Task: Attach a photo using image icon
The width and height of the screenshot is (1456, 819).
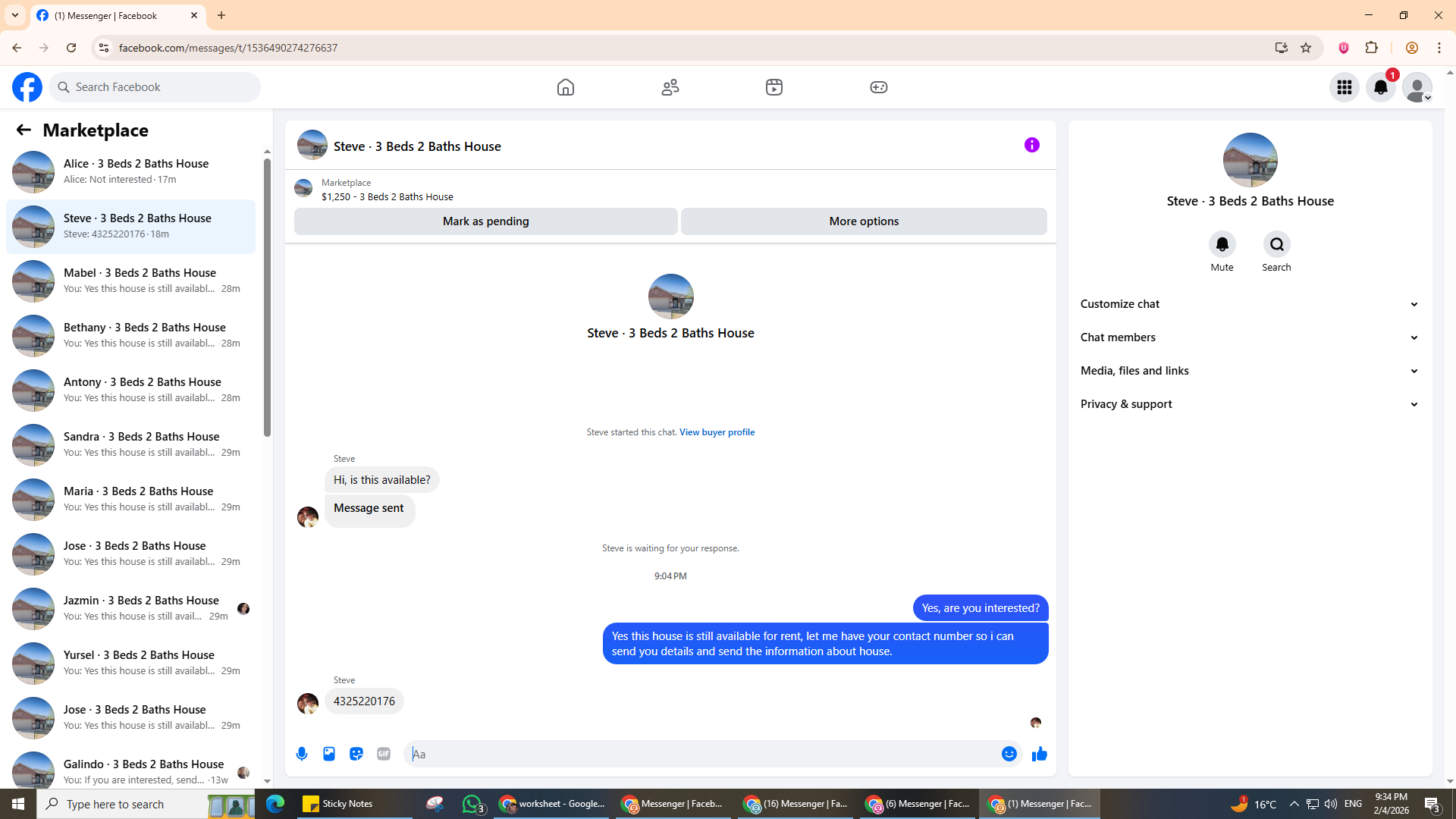Action: [x=329, y=754]
